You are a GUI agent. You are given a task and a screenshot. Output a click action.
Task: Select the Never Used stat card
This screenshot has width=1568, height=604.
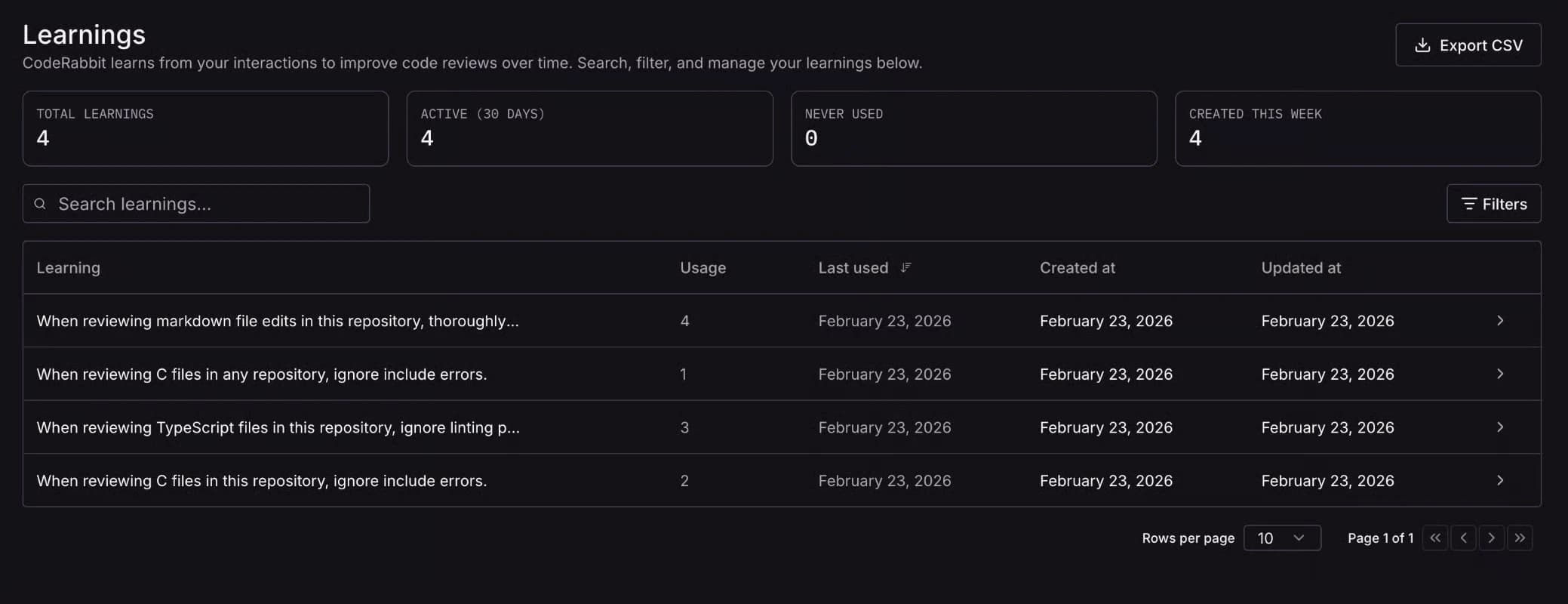click(x=973, y=128)
